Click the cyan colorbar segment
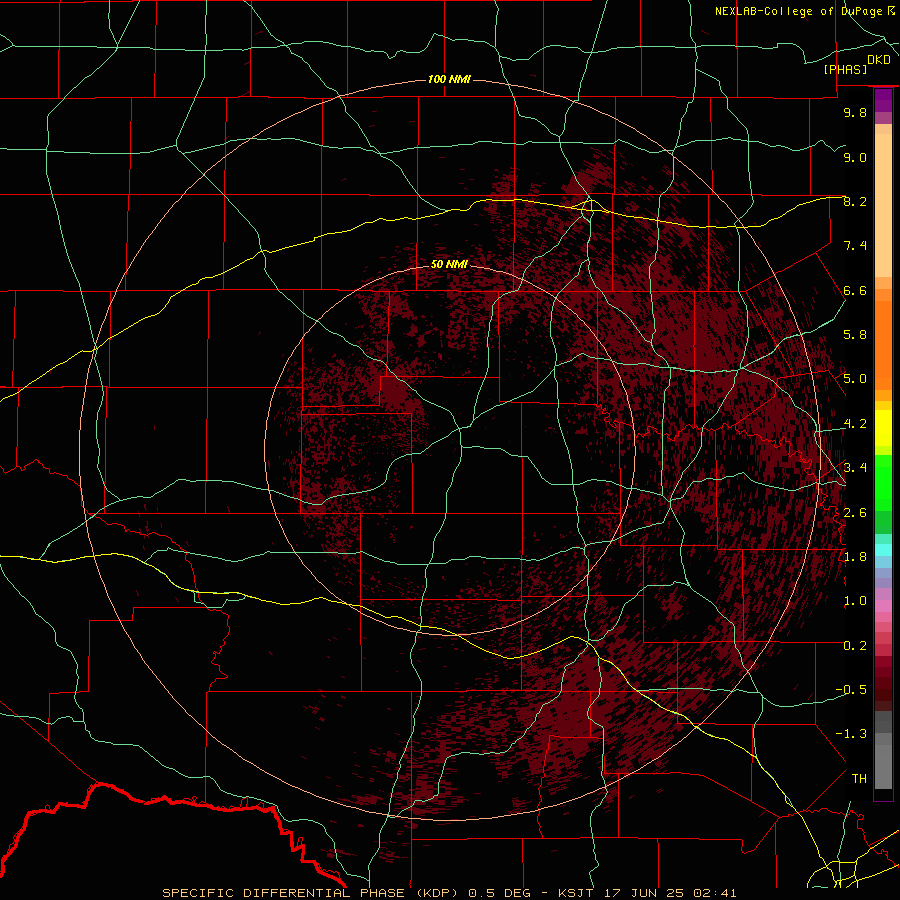 coord(883,549)
